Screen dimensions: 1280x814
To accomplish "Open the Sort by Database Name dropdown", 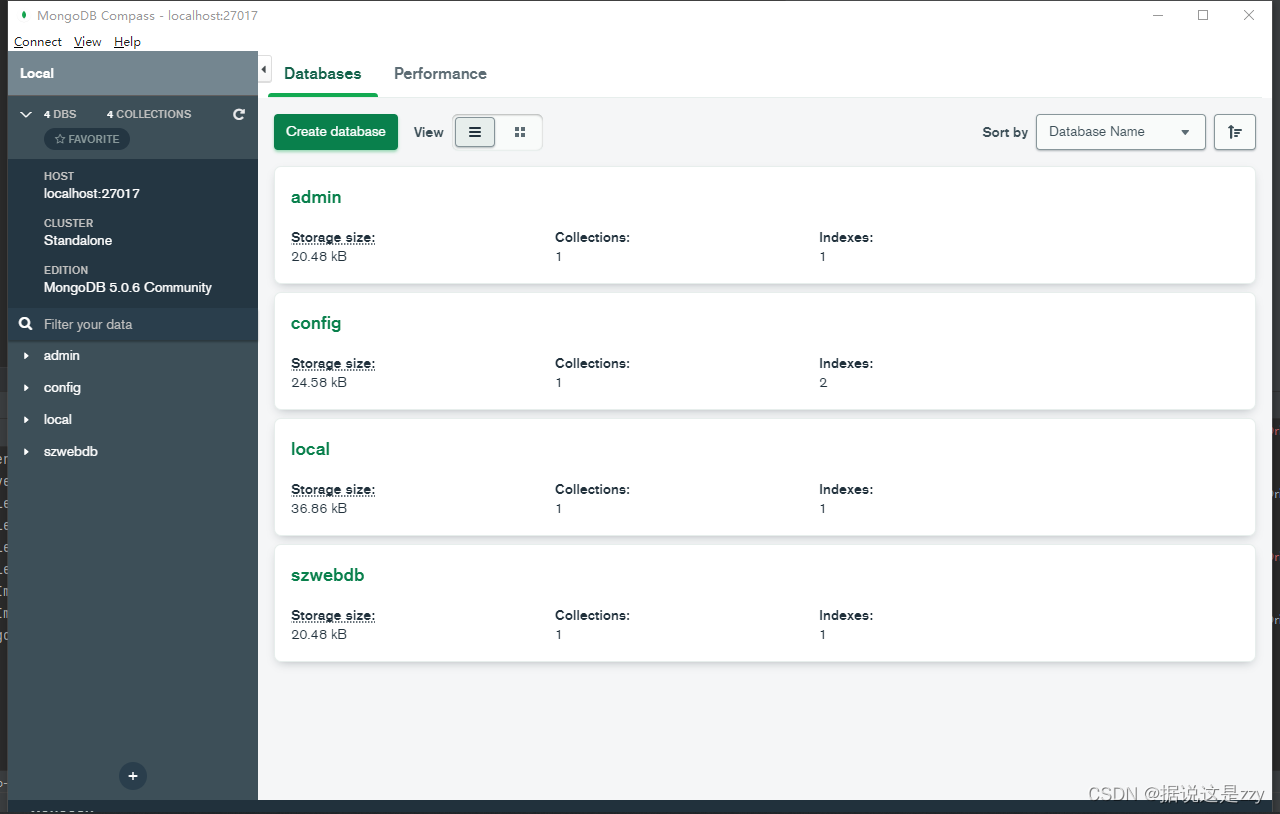I will 1121,132.
